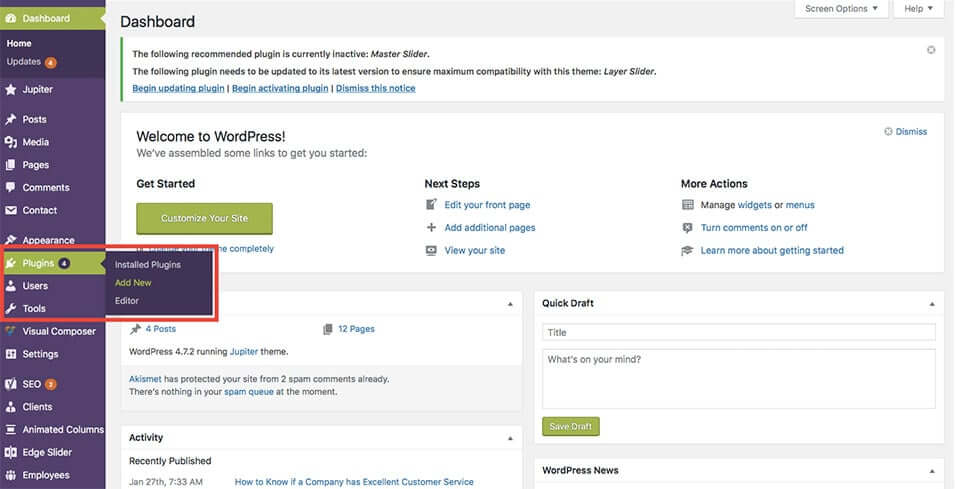Click Add additional pages link
The image size is (955, 489).
pyautogui.click(x=490, y=227)
